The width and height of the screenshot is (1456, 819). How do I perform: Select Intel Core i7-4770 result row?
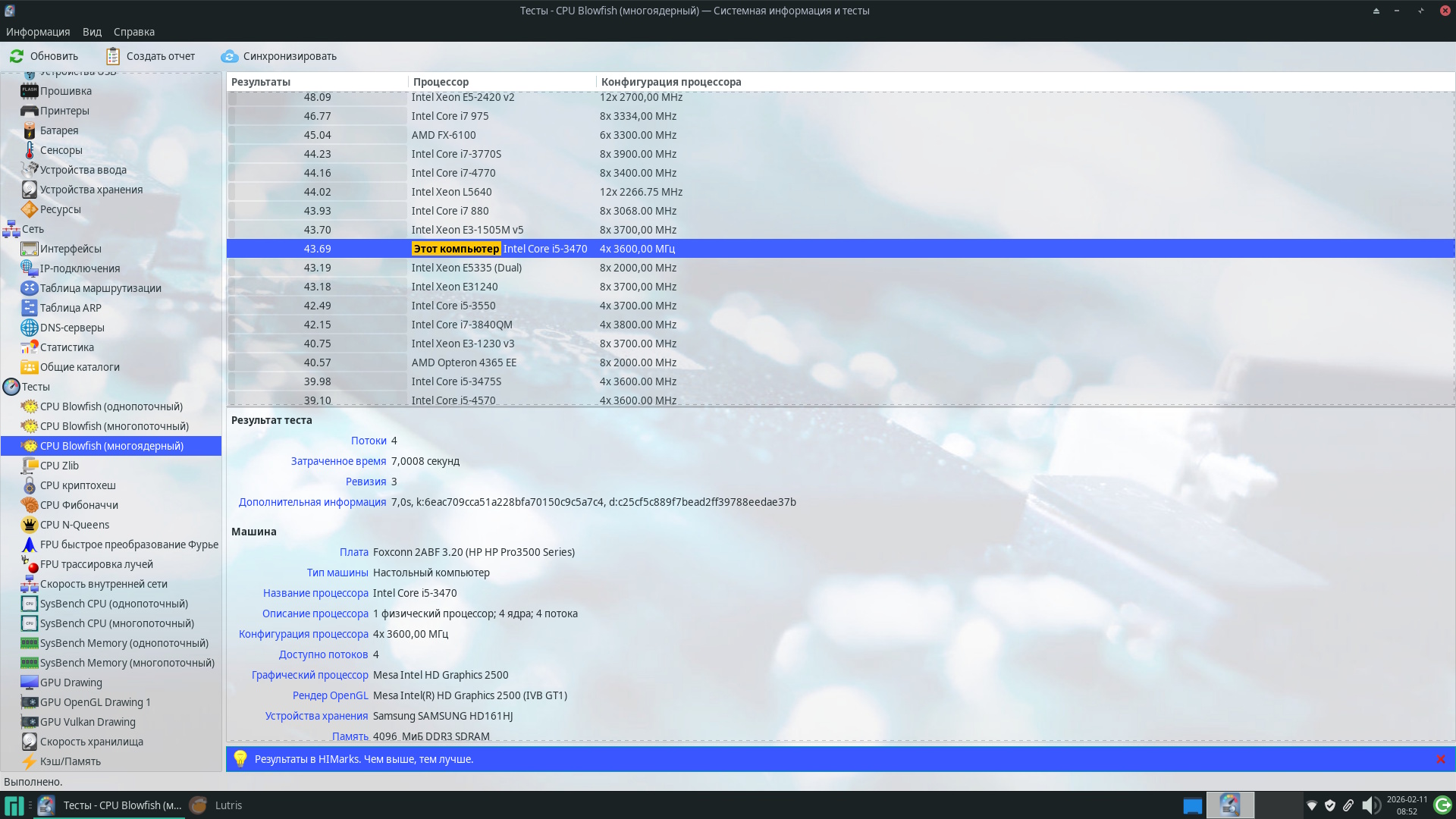pos(453,173)
